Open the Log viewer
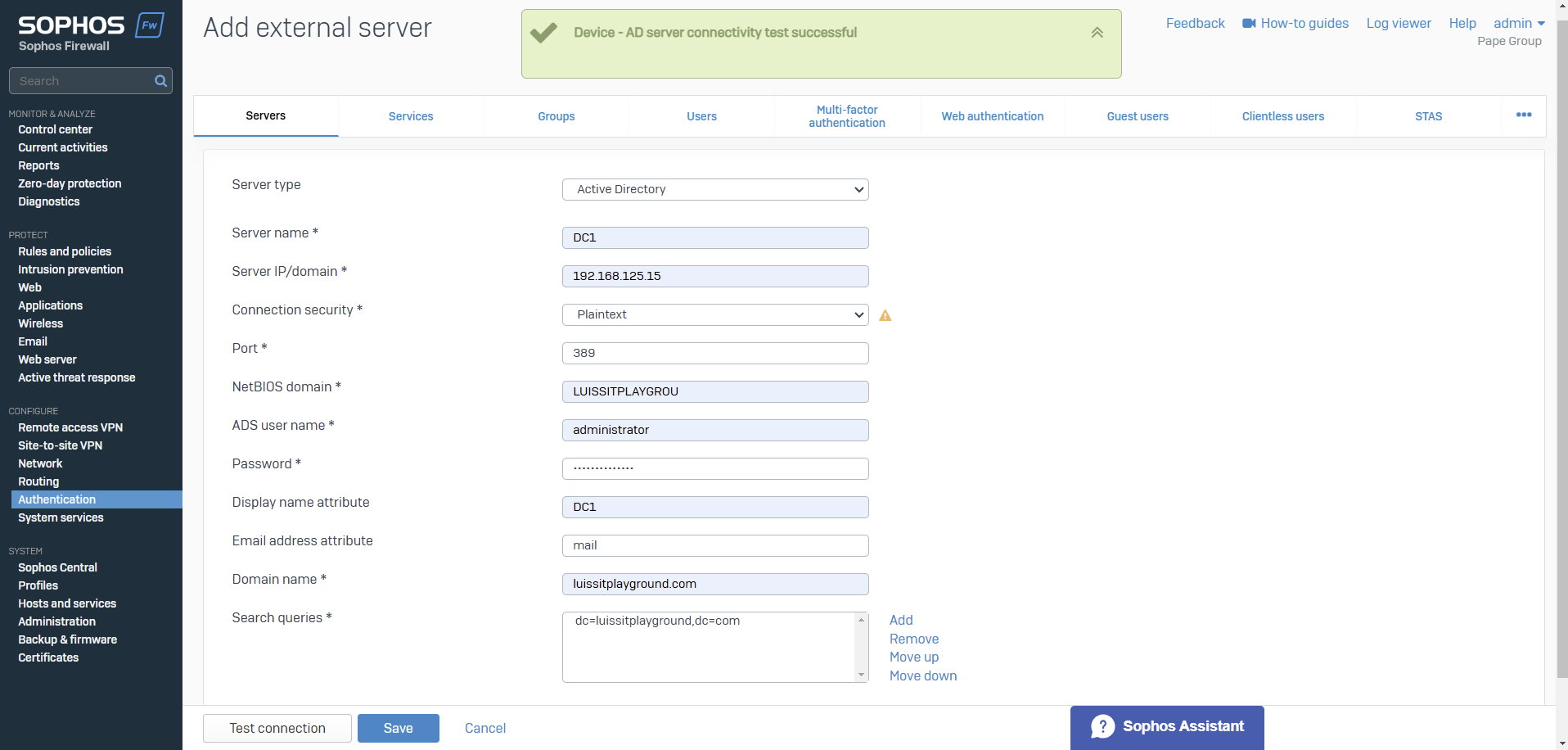 [x=1399, y=24]
